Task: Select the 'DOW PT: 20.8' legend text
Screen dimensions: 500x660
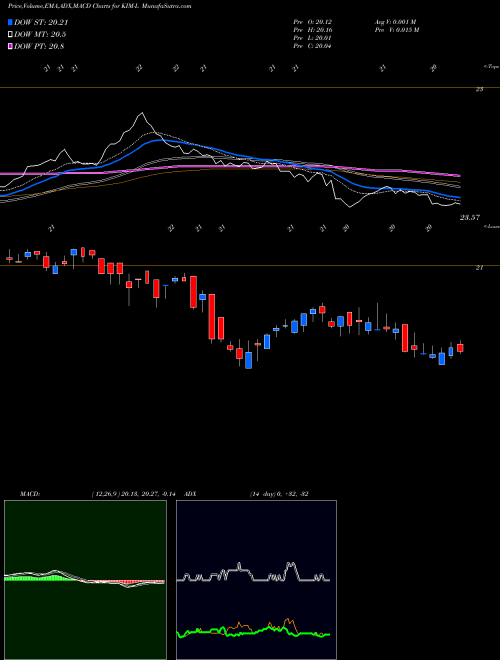Action: (x=39, y=46)
